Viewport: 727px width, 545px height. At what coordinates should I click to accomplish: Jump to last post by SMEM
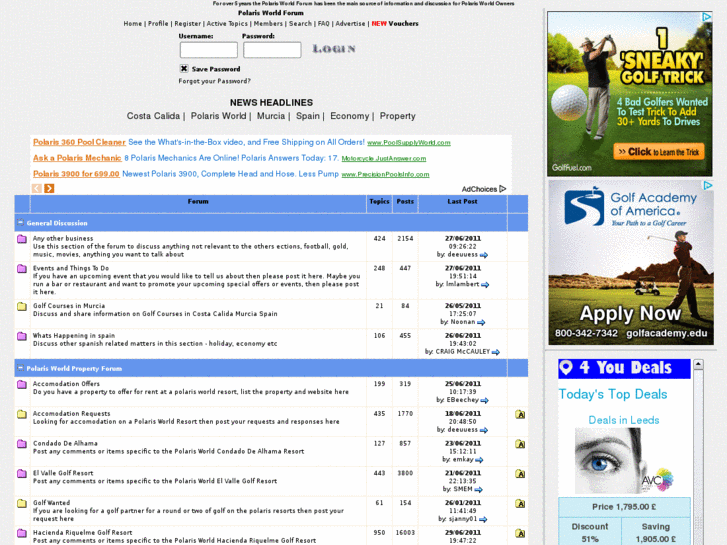pos(478,489)
